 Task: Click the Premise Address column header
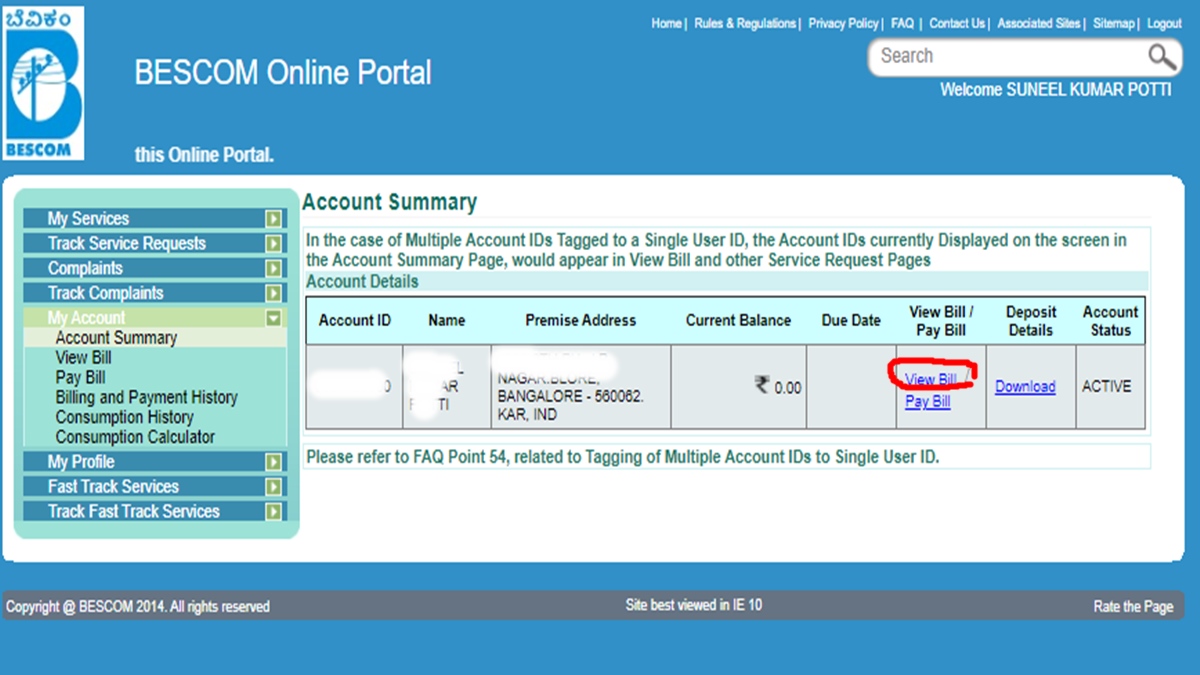pyautogui.click(x=581, y=321)
